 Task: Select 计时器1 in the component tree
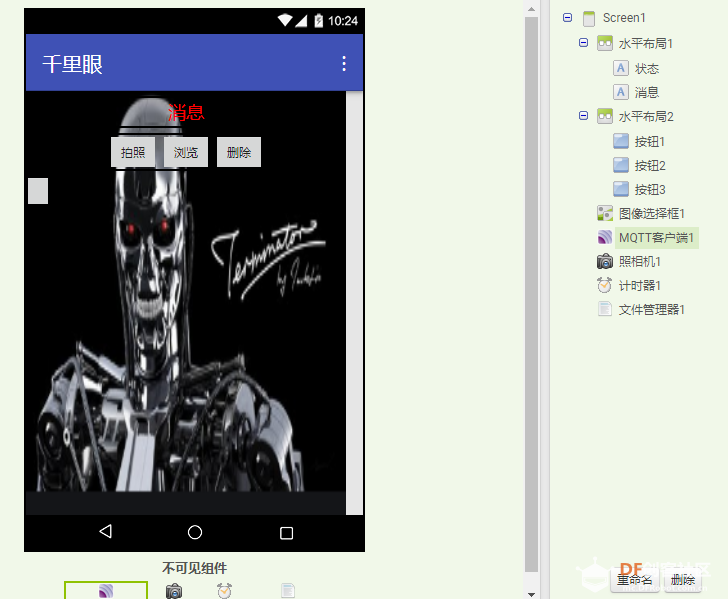point(640,286)
